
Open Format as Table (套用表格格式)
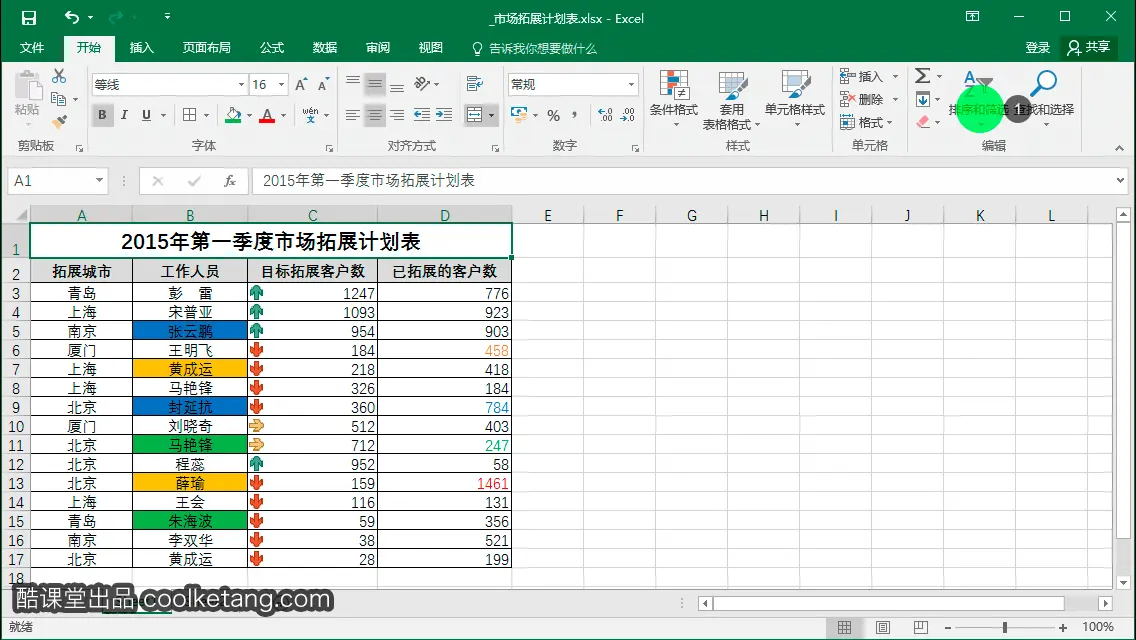tap(732, 100)
